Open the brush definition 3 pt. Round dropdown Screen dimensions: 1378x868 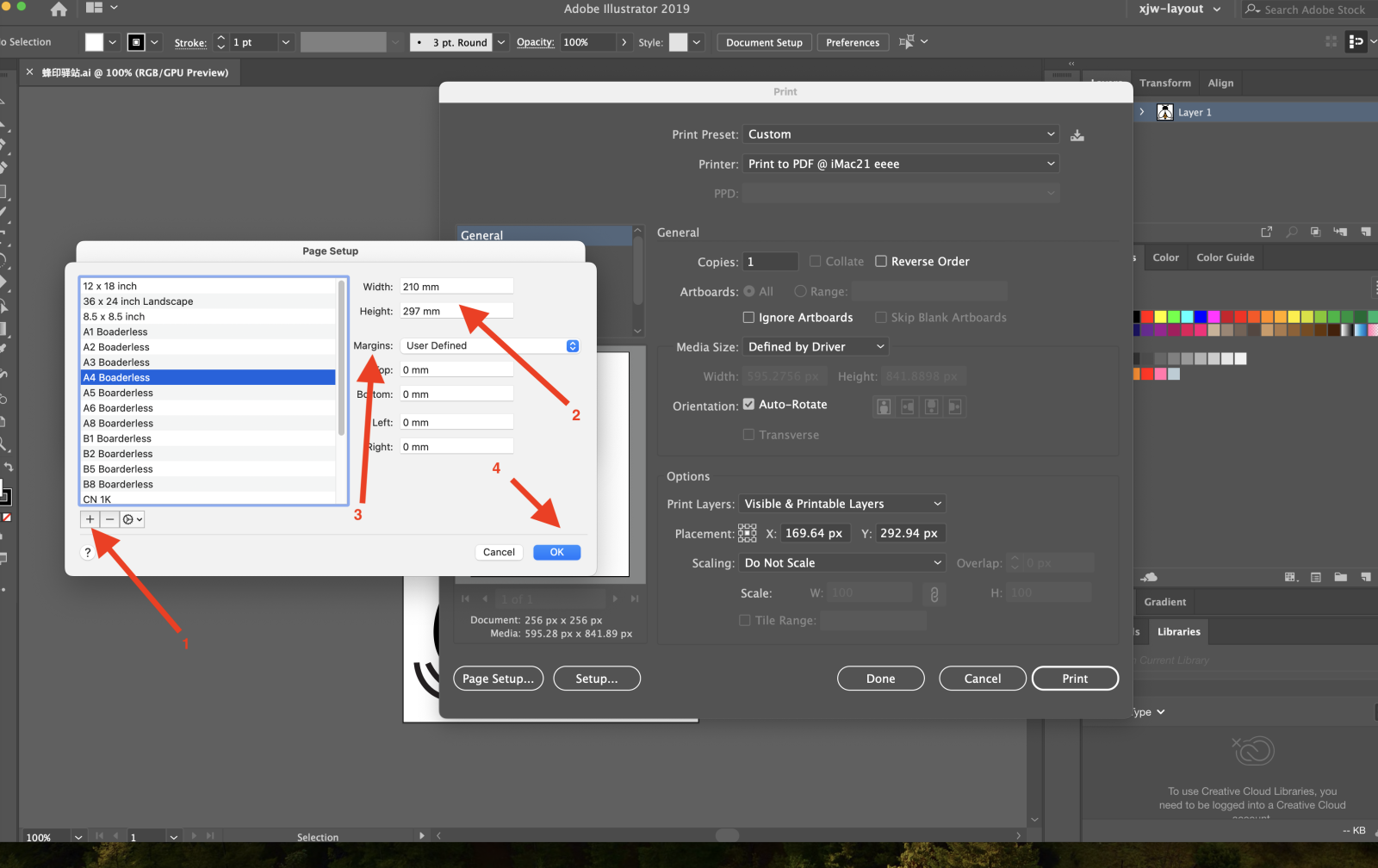(x=501, y=41)
